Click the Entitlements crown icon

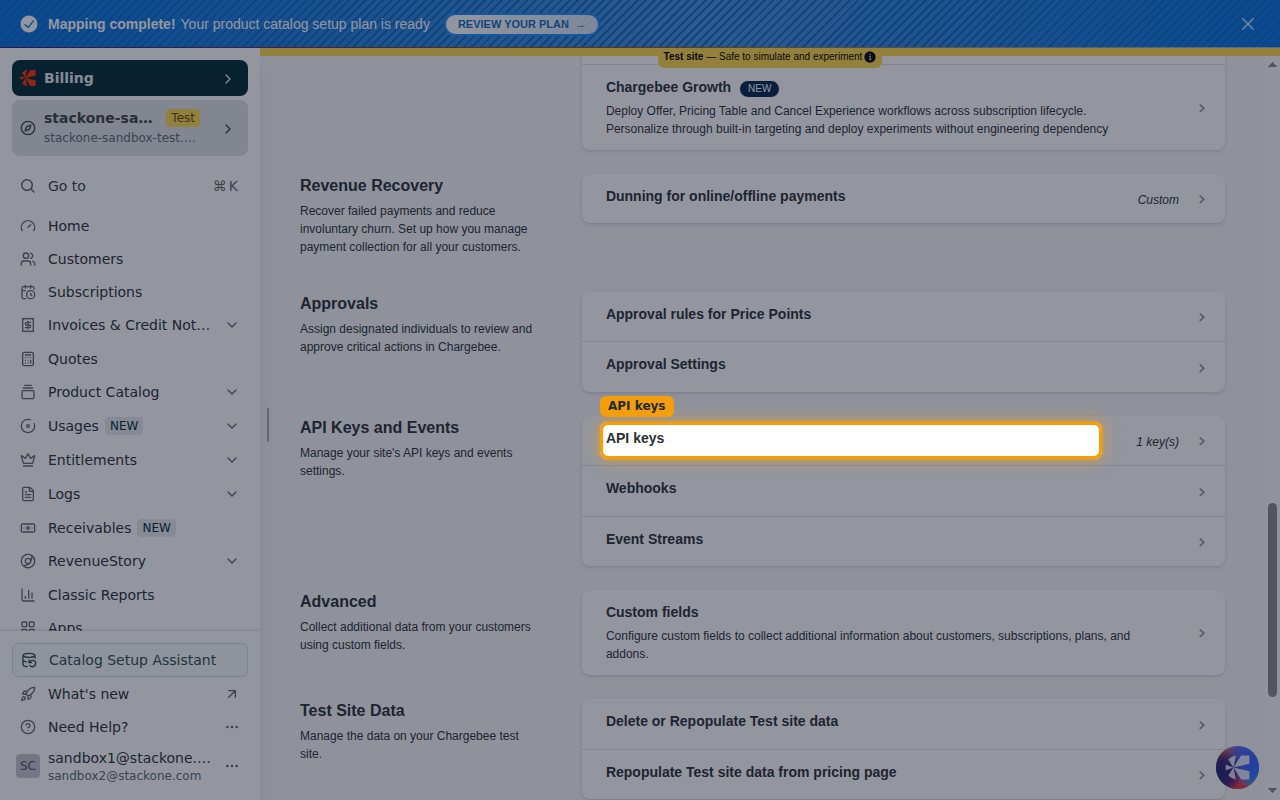[28, 460]
